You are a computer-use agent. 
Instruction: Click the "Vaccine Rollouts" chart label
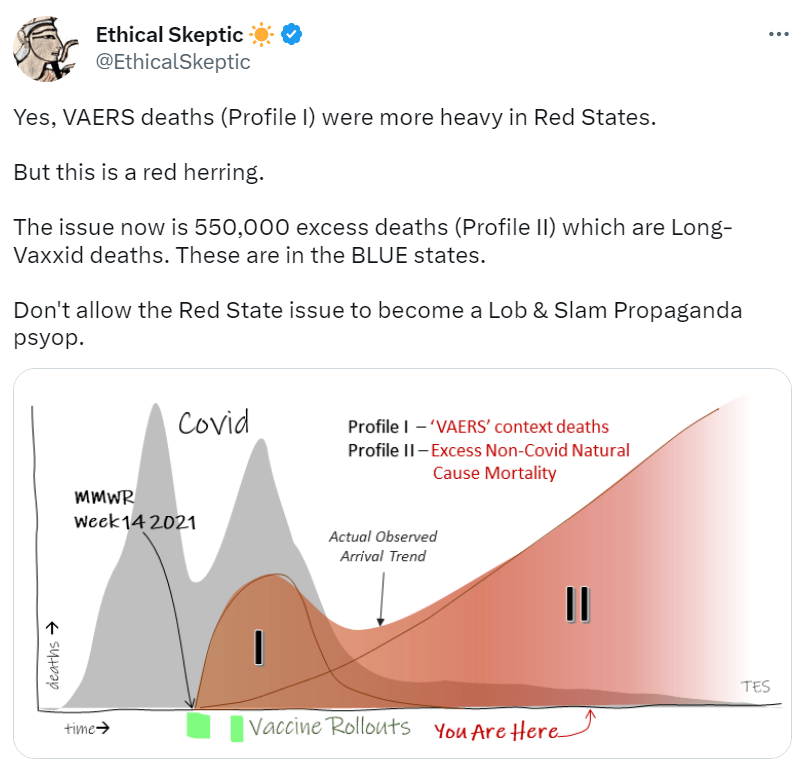click(x=330, y=727)
